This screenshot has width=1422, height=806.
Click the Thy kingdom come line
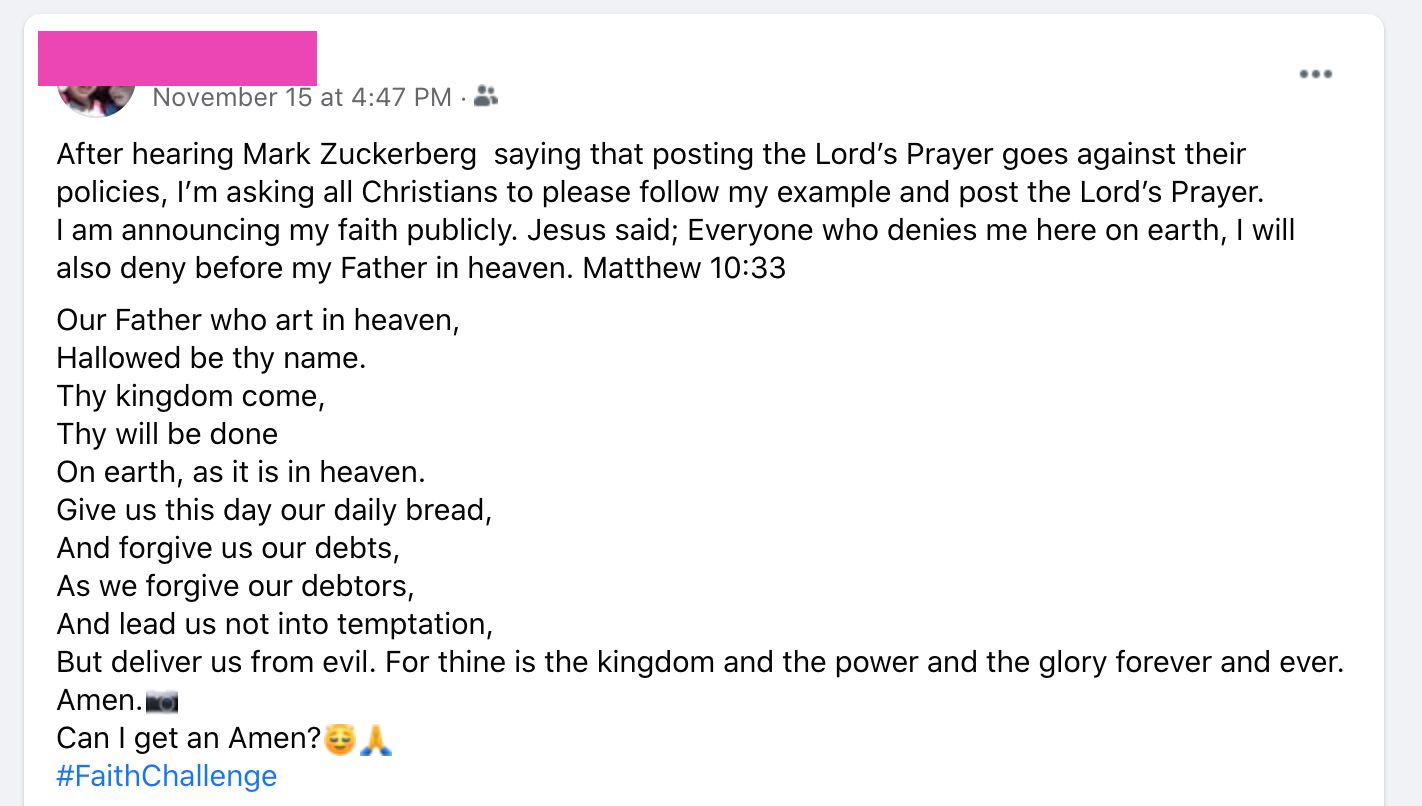190,396
